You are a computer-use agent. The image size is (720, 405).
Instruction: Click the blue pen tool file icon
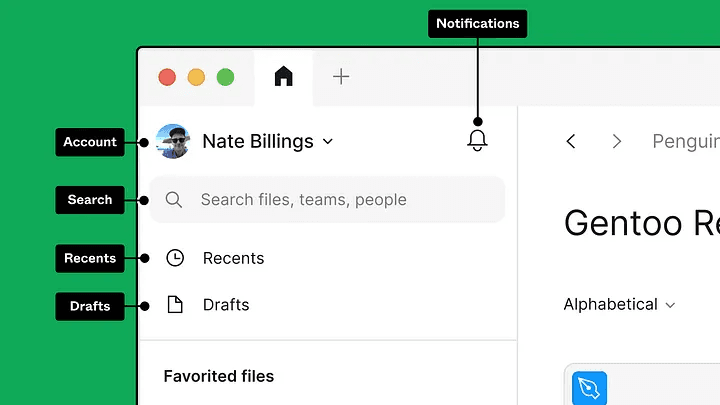click(x=589, y=388)
